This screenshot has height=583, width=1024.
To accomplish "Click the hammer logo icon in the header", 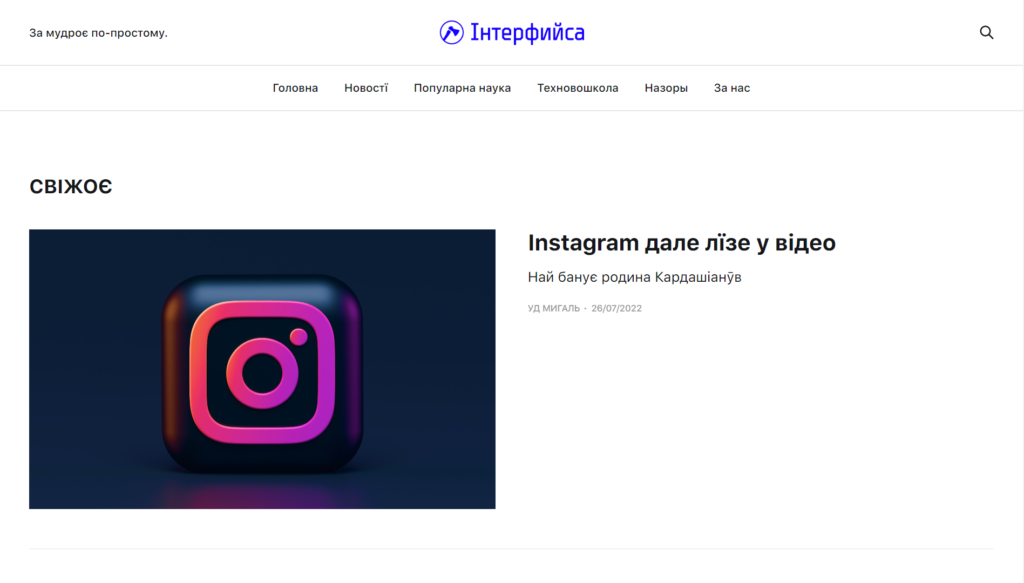I will [x=451, y=32].
